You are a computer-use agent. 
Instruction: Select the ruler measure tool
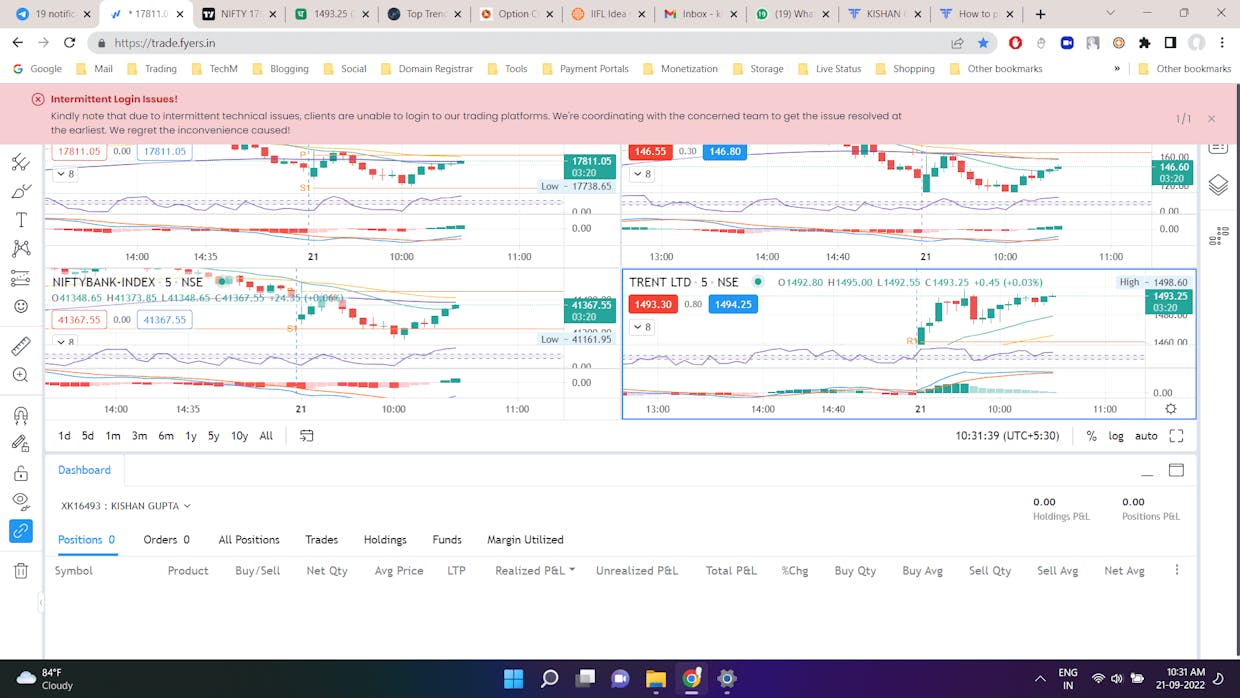21,346
